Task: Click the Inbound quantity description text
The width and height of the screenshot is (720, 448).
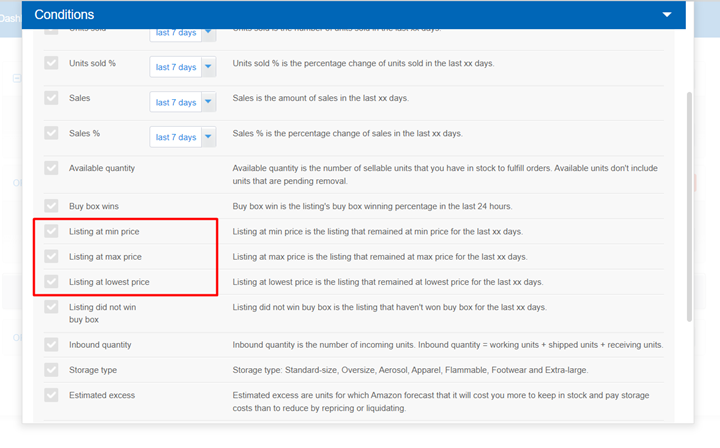Action: point(448,345)
